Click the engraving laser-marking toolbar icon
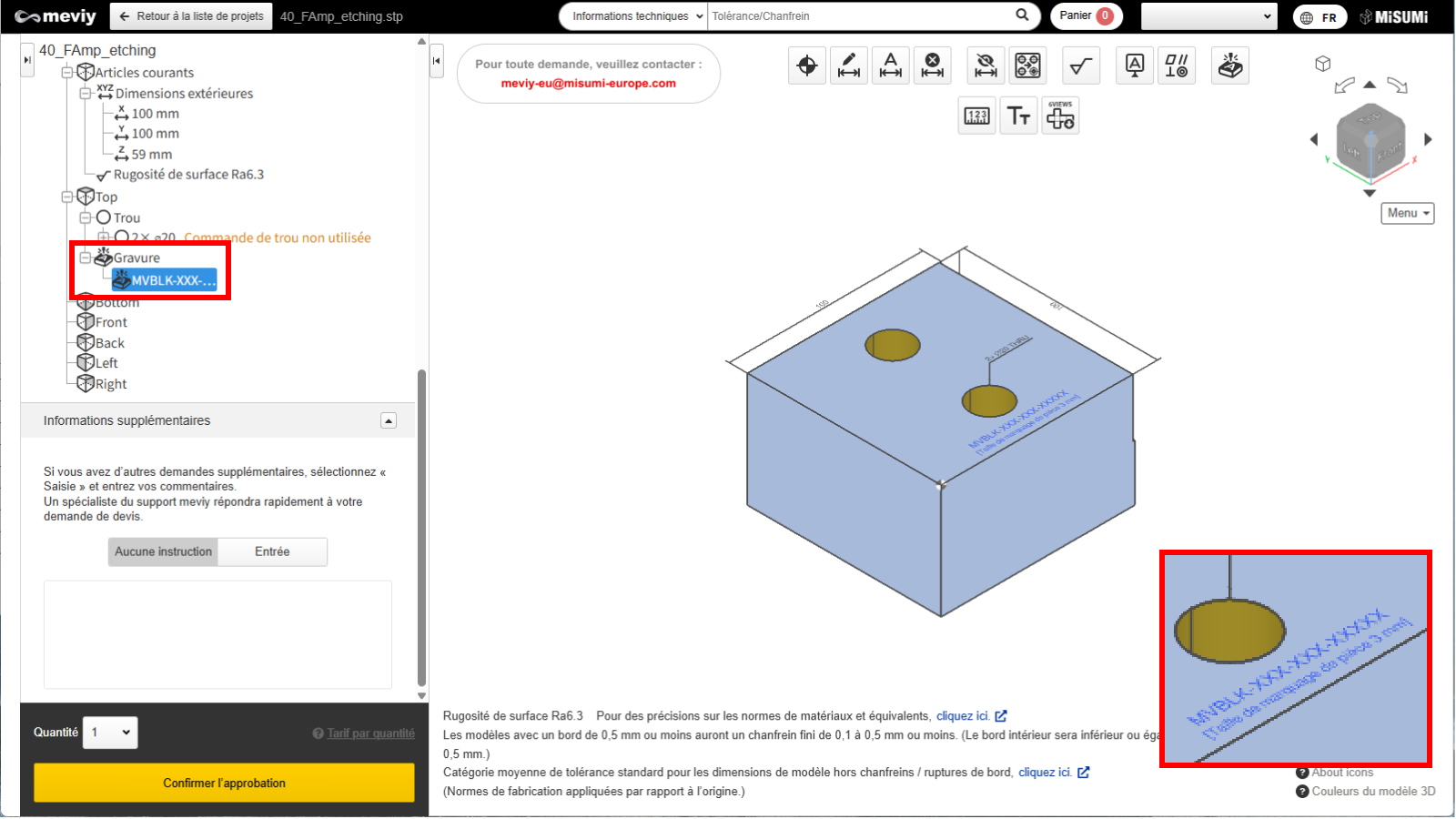Image resolution: width=1456 pixels, height=819 pixels. [1229, 66]
